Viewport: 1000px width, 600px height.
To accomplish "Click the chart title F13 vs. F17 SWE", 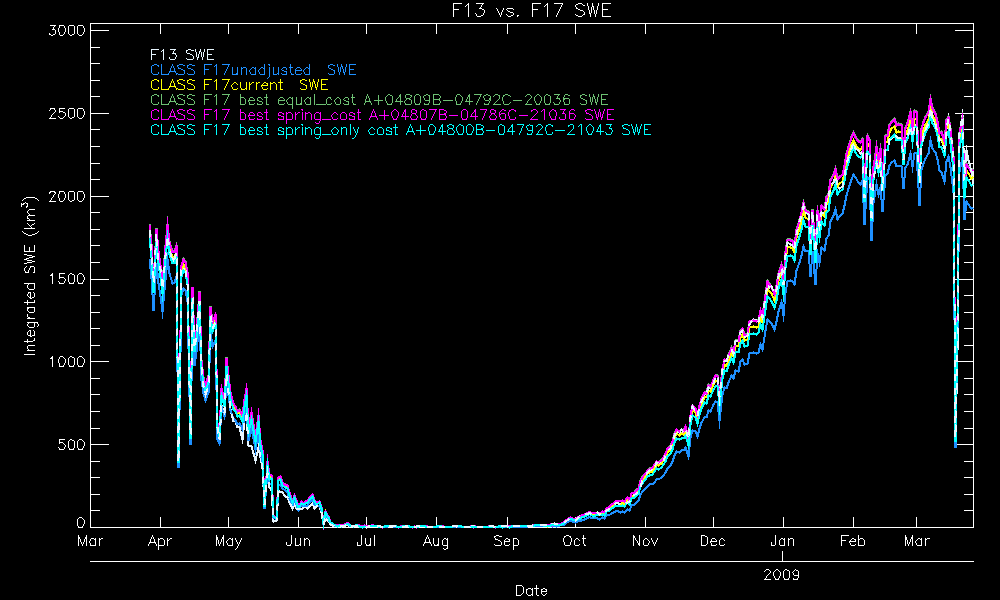I will [x=531, y=12].
